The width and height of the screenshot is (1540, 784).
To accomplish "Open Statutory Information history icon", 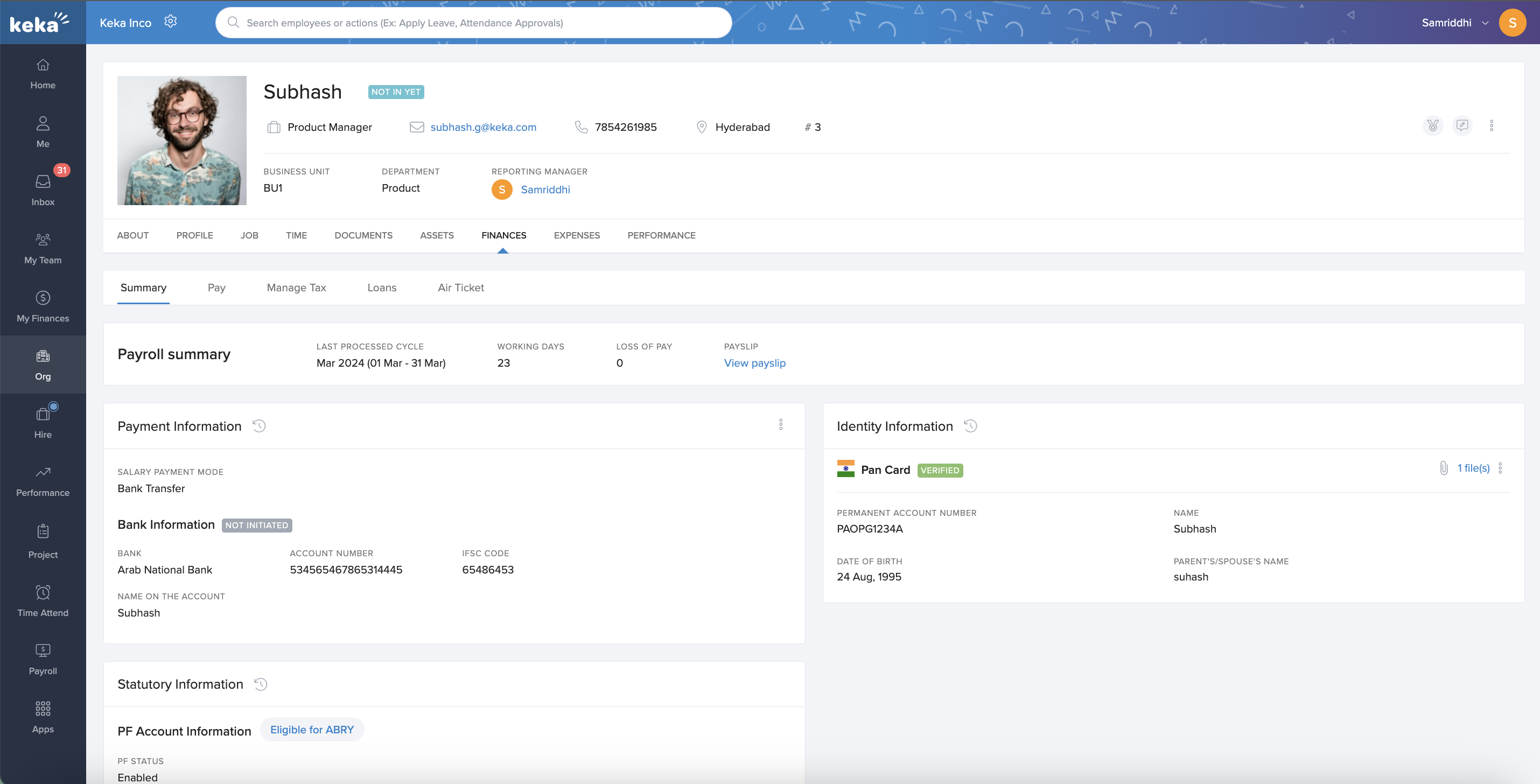I will click(x=261, y=684).
